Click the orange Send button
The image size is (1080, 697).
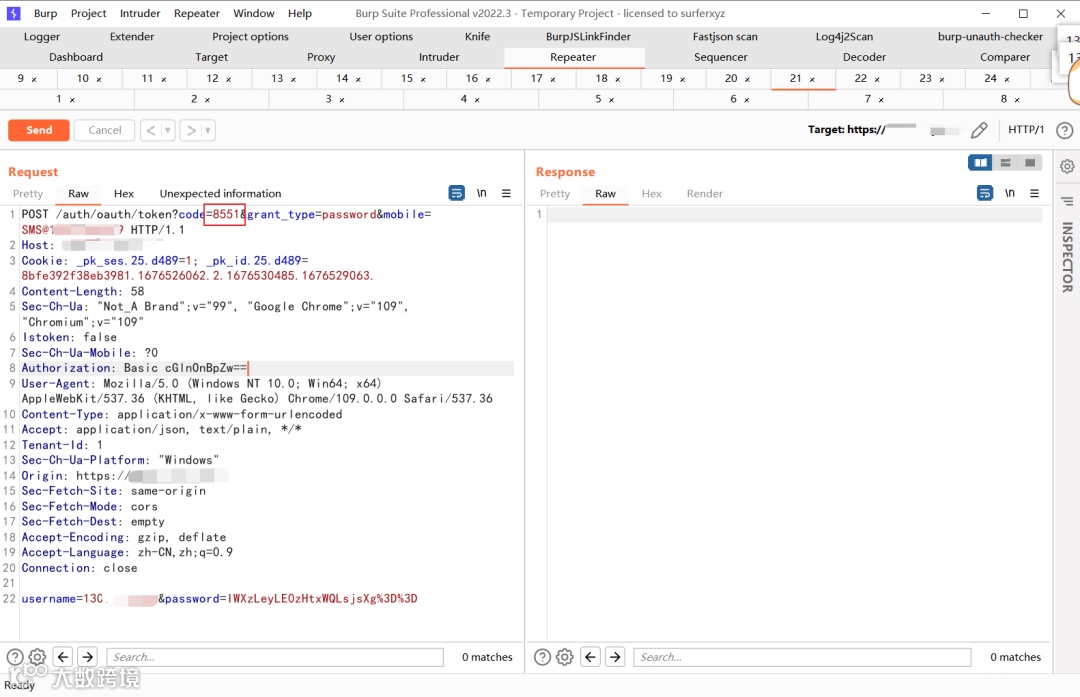(39, 130)
